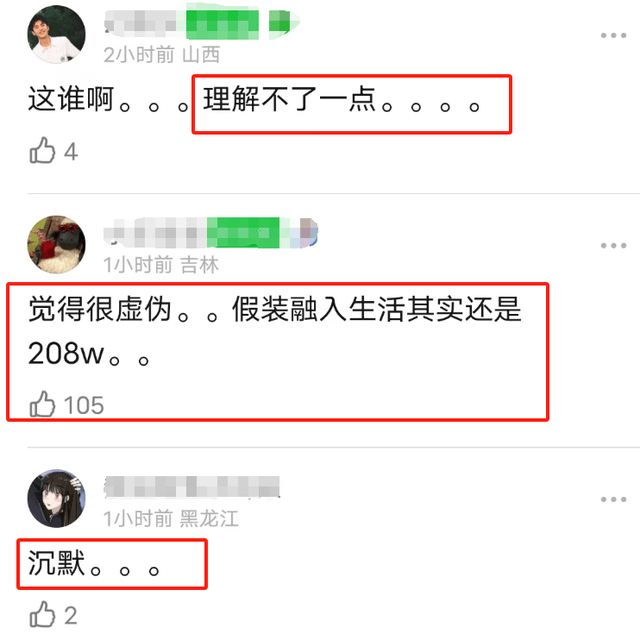The image size is (640, 640).
Task: Select the comment text 理解不了一点
Action: click(x=290, y=100)
